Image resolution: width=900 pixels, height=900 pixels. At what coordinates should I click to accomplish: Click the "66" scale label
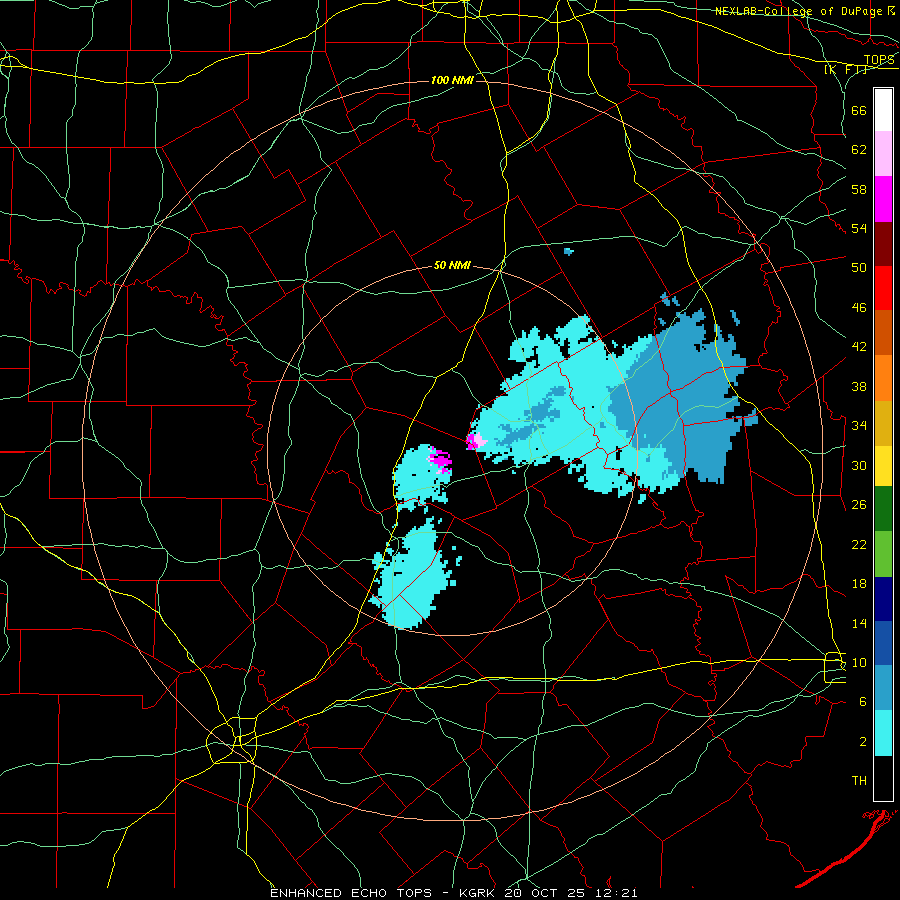pos(859,110)
